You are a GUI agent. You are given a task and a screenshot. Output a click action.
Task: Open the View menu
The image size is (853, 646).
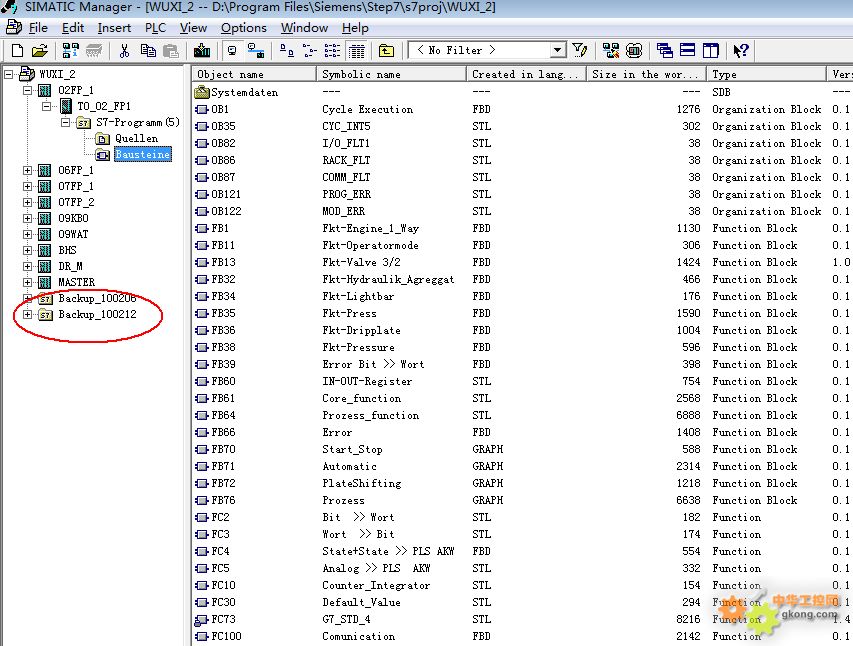pyautogui.click(x=193, y=28)
